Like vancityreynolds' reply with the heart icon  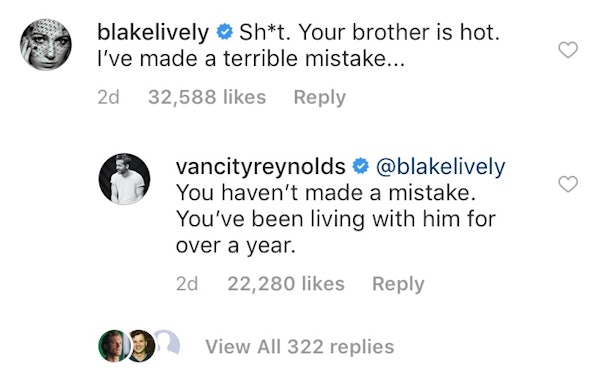(568, 184)
